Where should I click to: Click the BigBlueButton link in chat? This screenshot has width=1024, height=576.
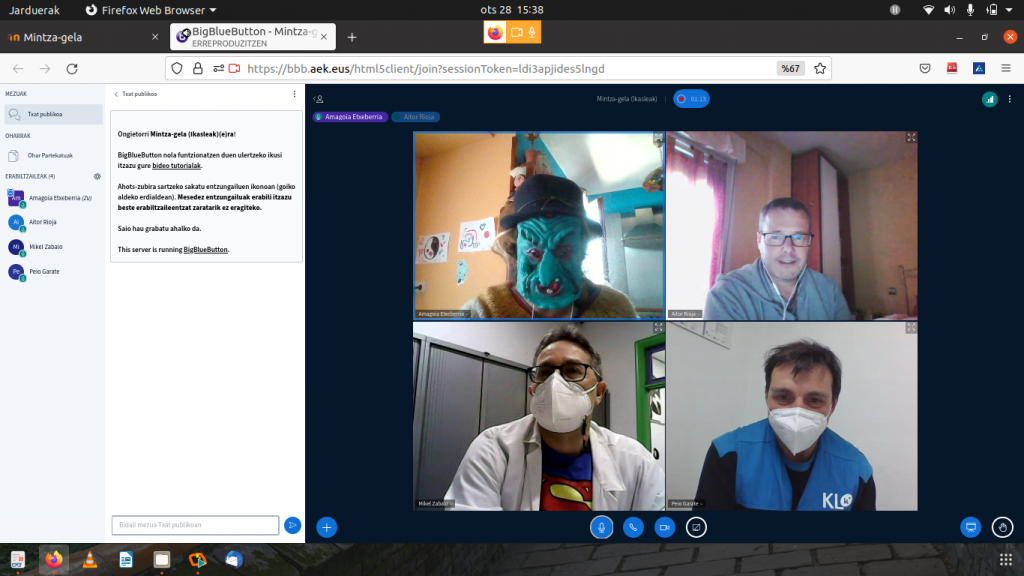pos(205,249)
